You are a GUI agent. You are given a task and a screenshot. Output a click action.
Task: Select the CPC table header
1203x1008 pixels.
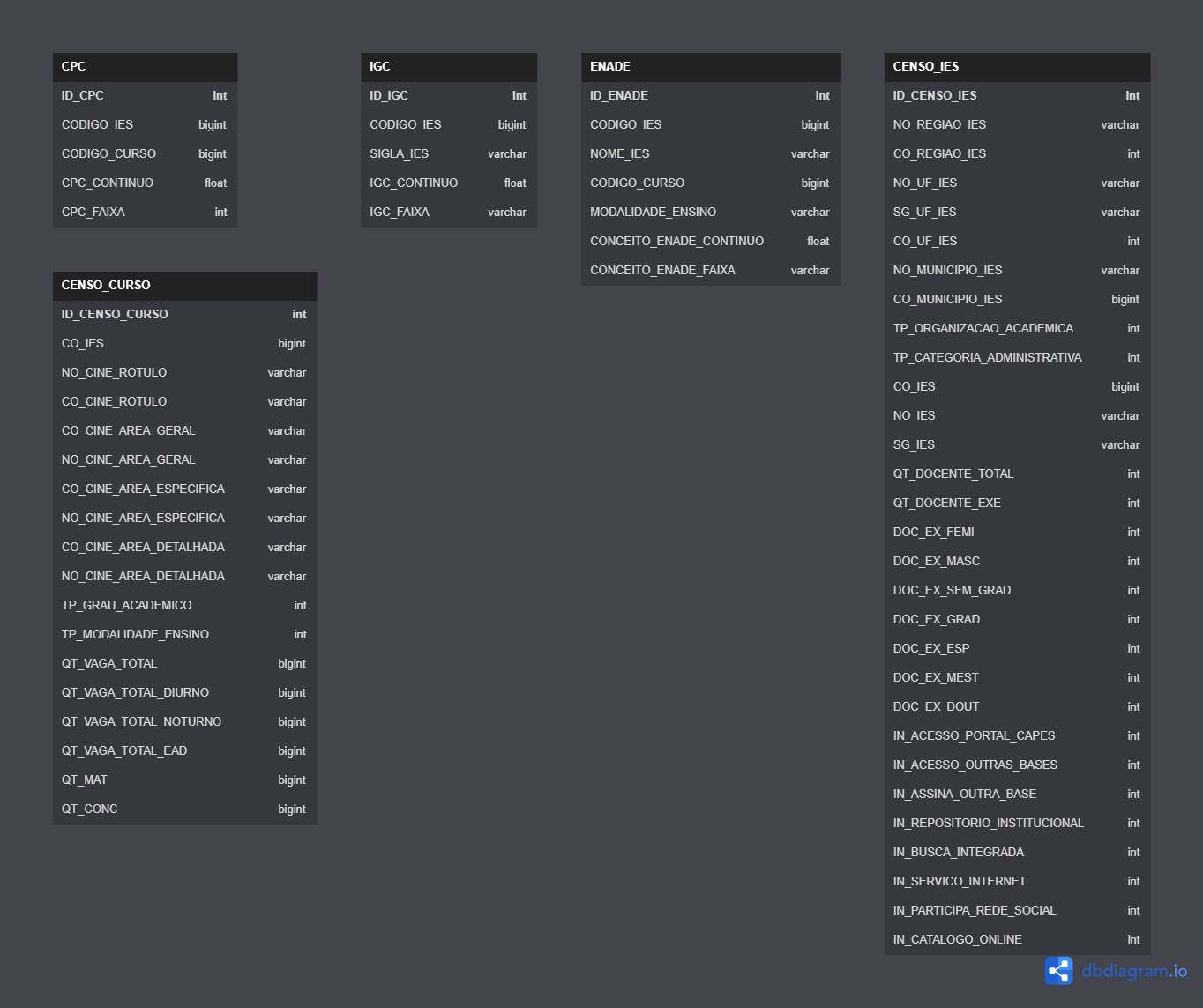click(145, 67)
